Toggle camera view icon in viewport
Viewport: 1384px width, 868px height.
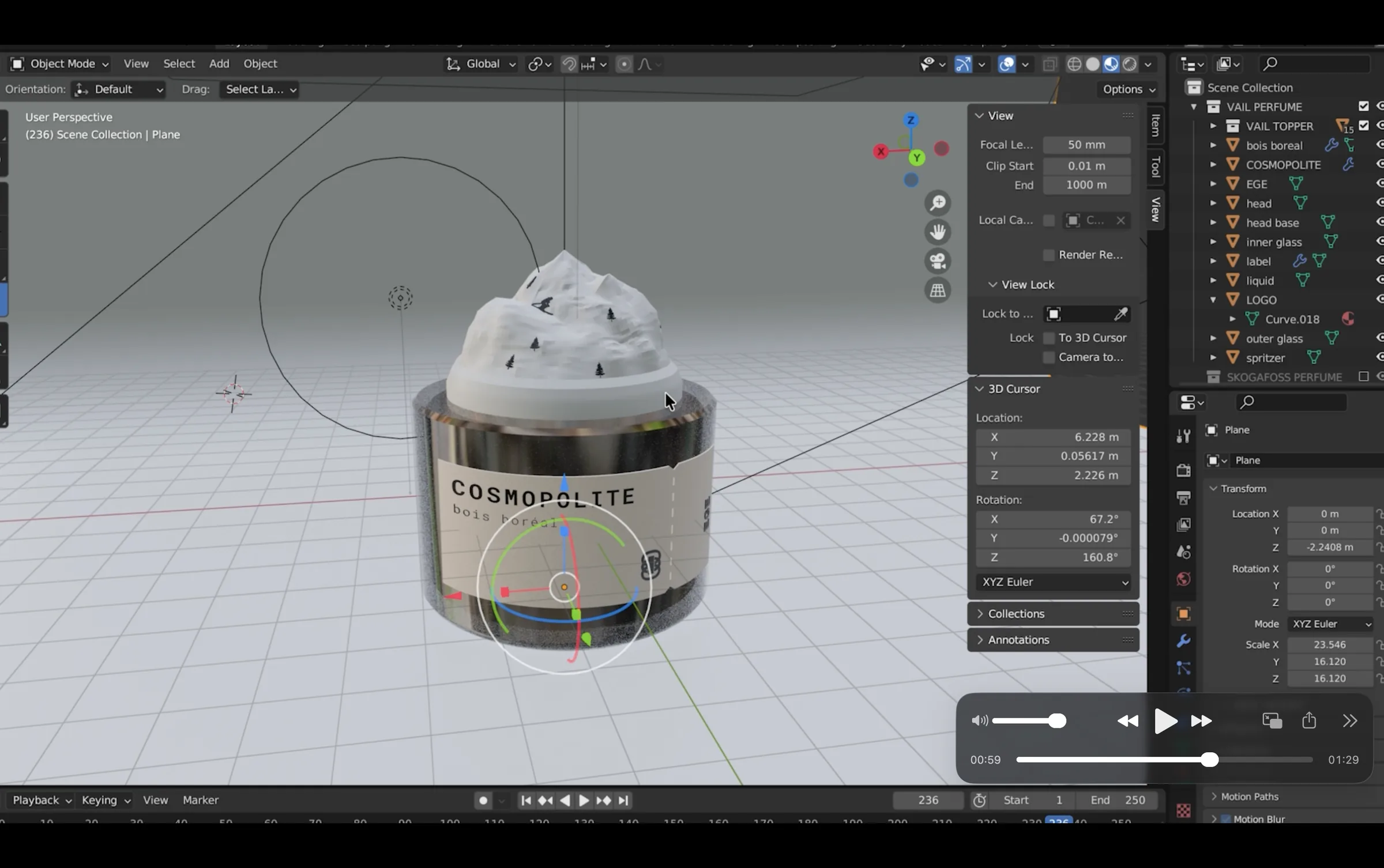tap(938, 261)
